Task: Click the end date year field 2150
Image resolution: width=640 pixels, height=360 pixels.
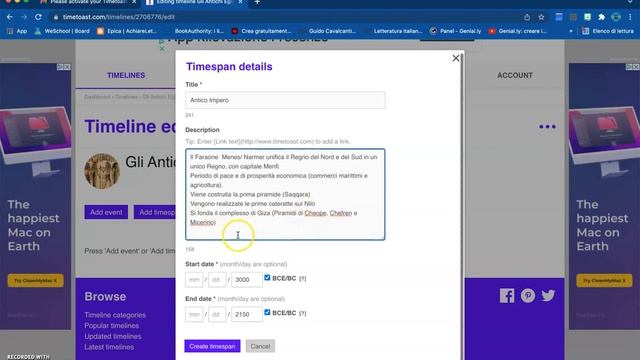Action: pyautogui.click(x=247, y=314)
